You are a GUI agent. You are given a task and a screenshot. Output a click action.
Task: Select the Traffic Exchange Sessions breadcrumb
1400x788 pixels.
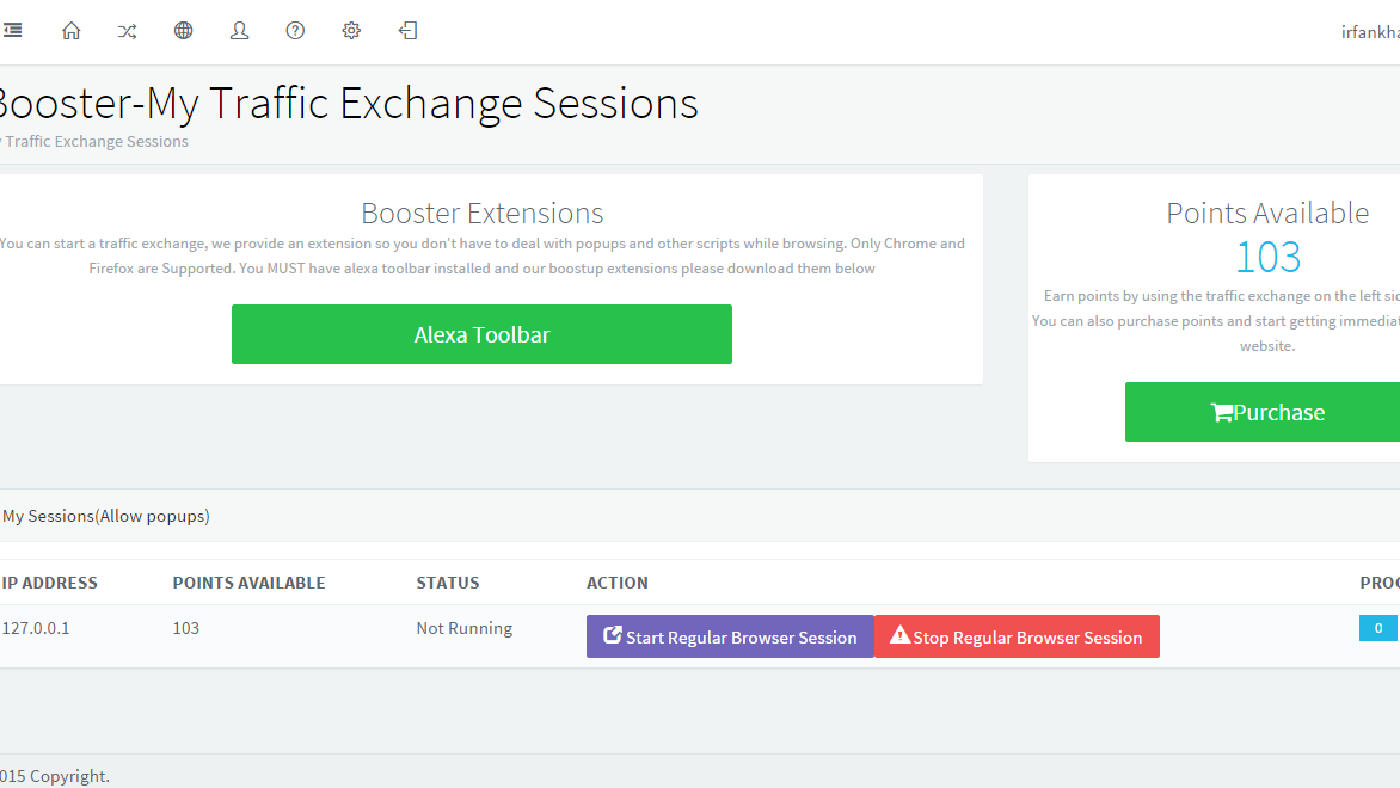click(x=96, y=142)
